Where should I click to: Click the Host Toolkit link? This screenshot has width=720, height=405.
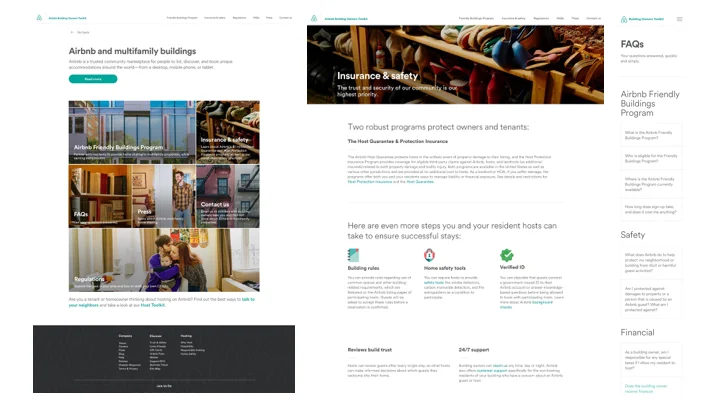click(x=152, y=305)
